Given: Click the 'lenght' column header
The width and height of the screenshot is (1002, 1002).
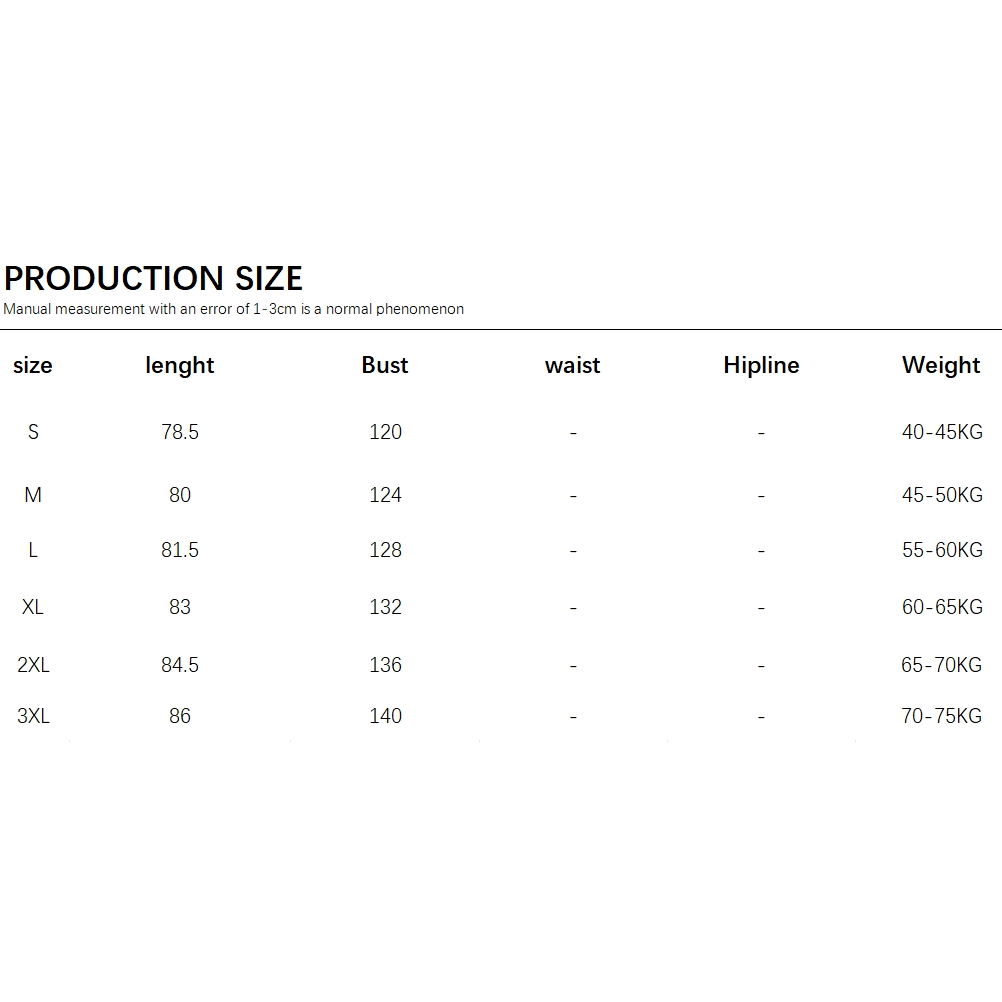Looking at the screenshot, I should click(180, 366).
